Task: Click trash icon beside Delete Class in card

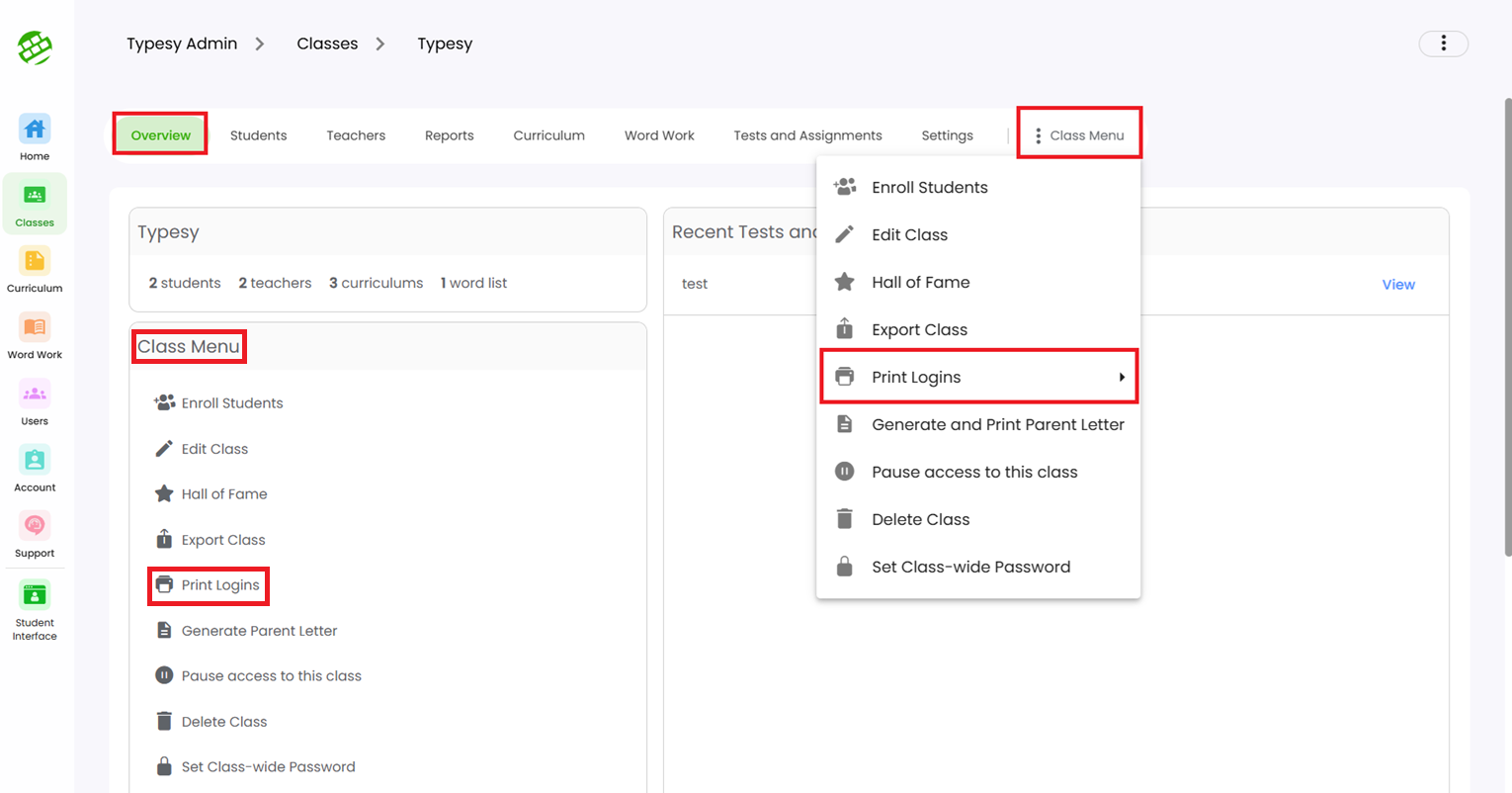Action: point(164,721)
